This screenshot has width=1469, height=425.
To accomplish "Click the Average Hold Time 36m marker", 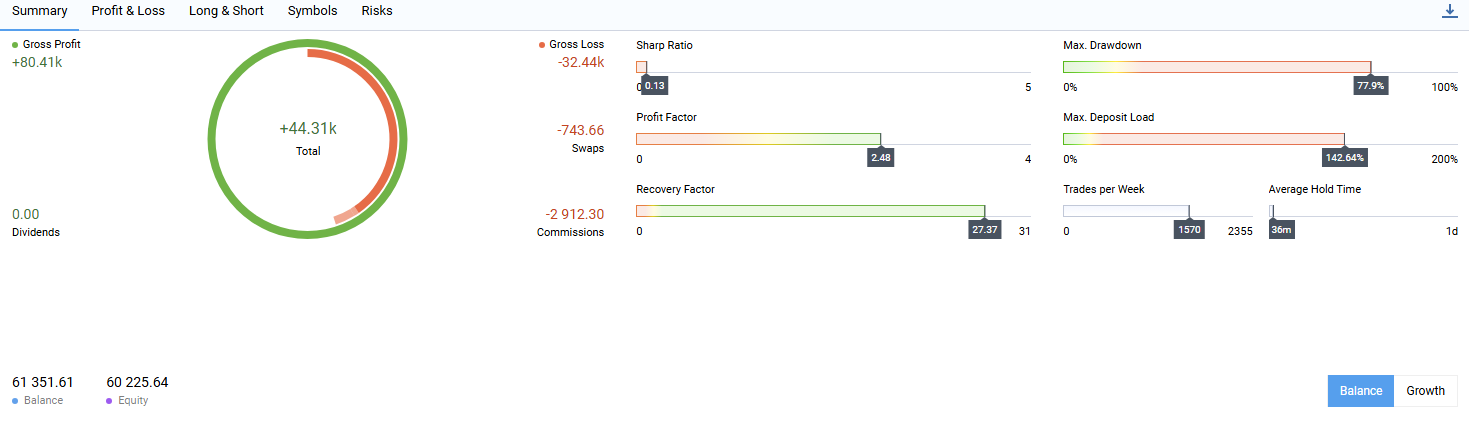I will pos(1281,230).
